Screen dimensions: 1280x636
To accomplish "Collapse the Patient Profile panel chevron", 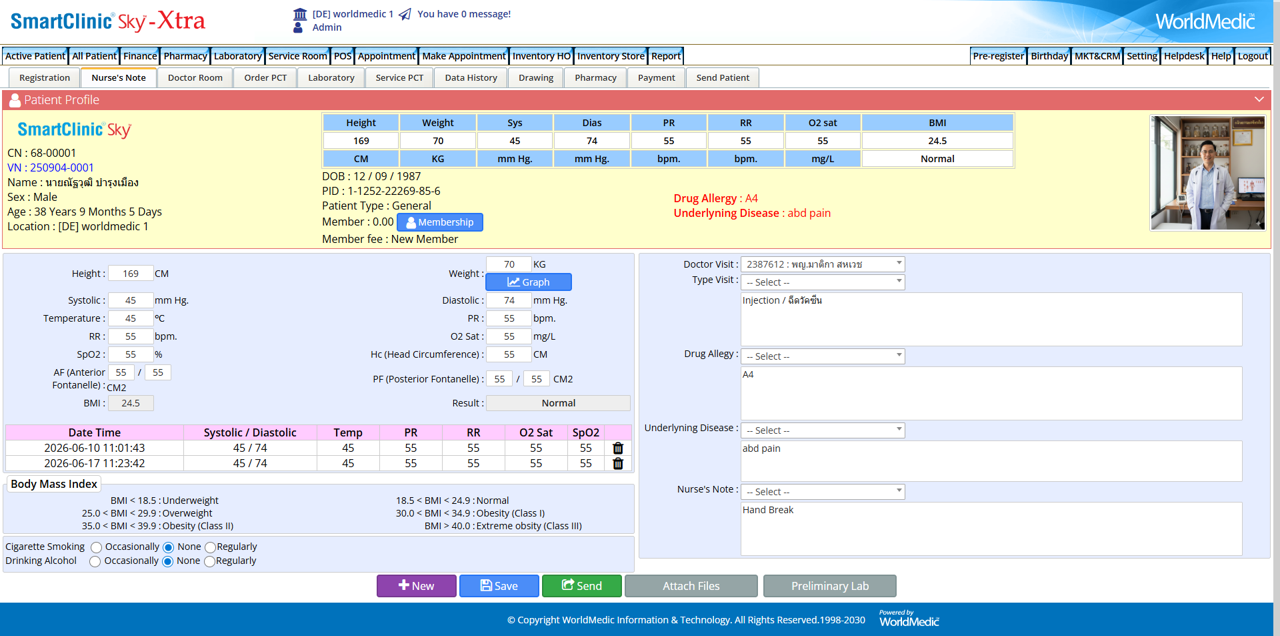I will [1259, 100].
